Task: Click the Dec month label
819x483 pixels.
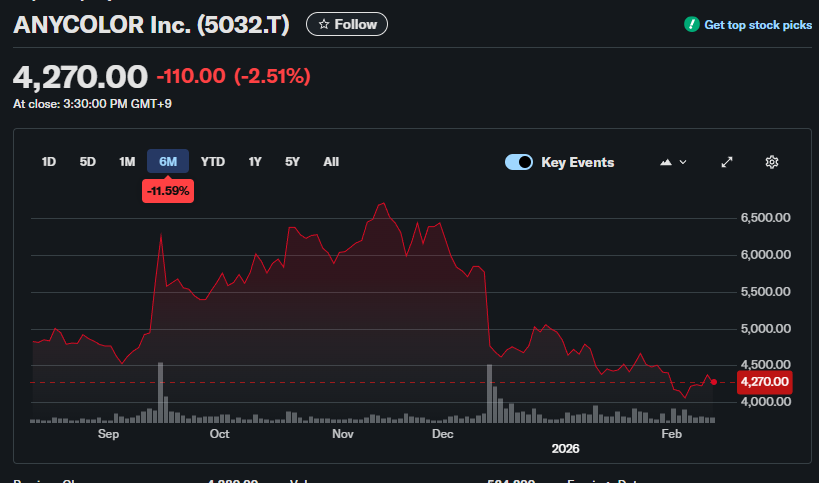Action: [x=442, y=434]
